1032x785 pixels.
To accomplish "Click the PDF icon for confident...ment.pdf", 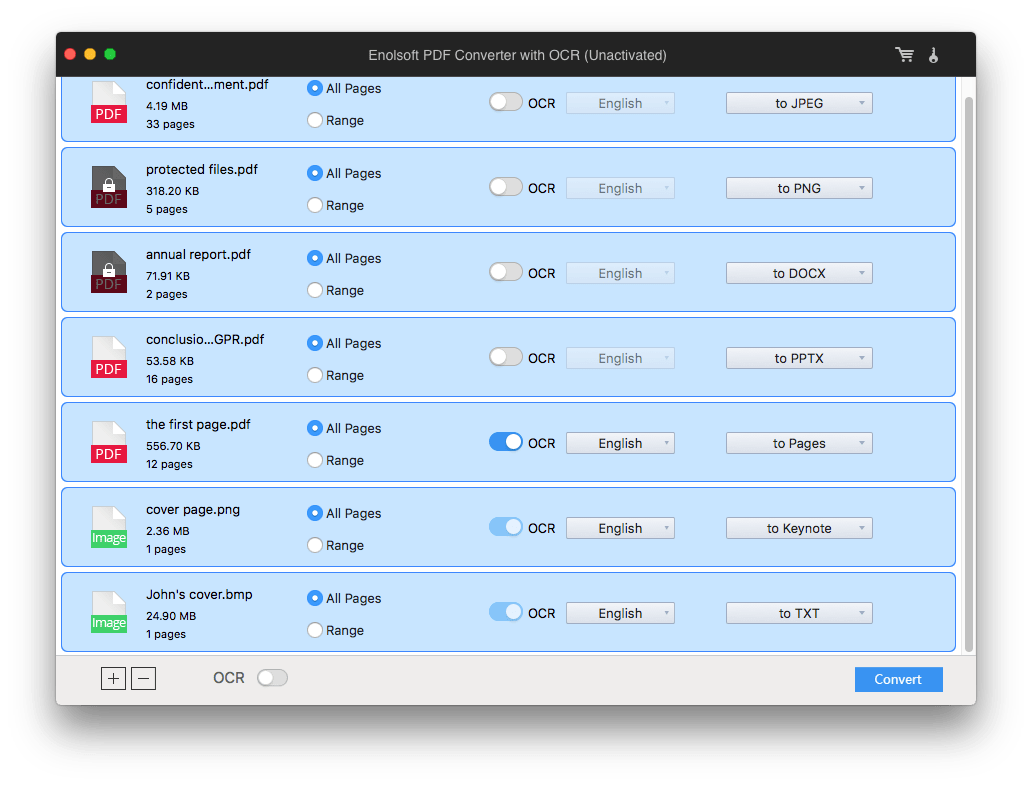I will coord(109,102).
